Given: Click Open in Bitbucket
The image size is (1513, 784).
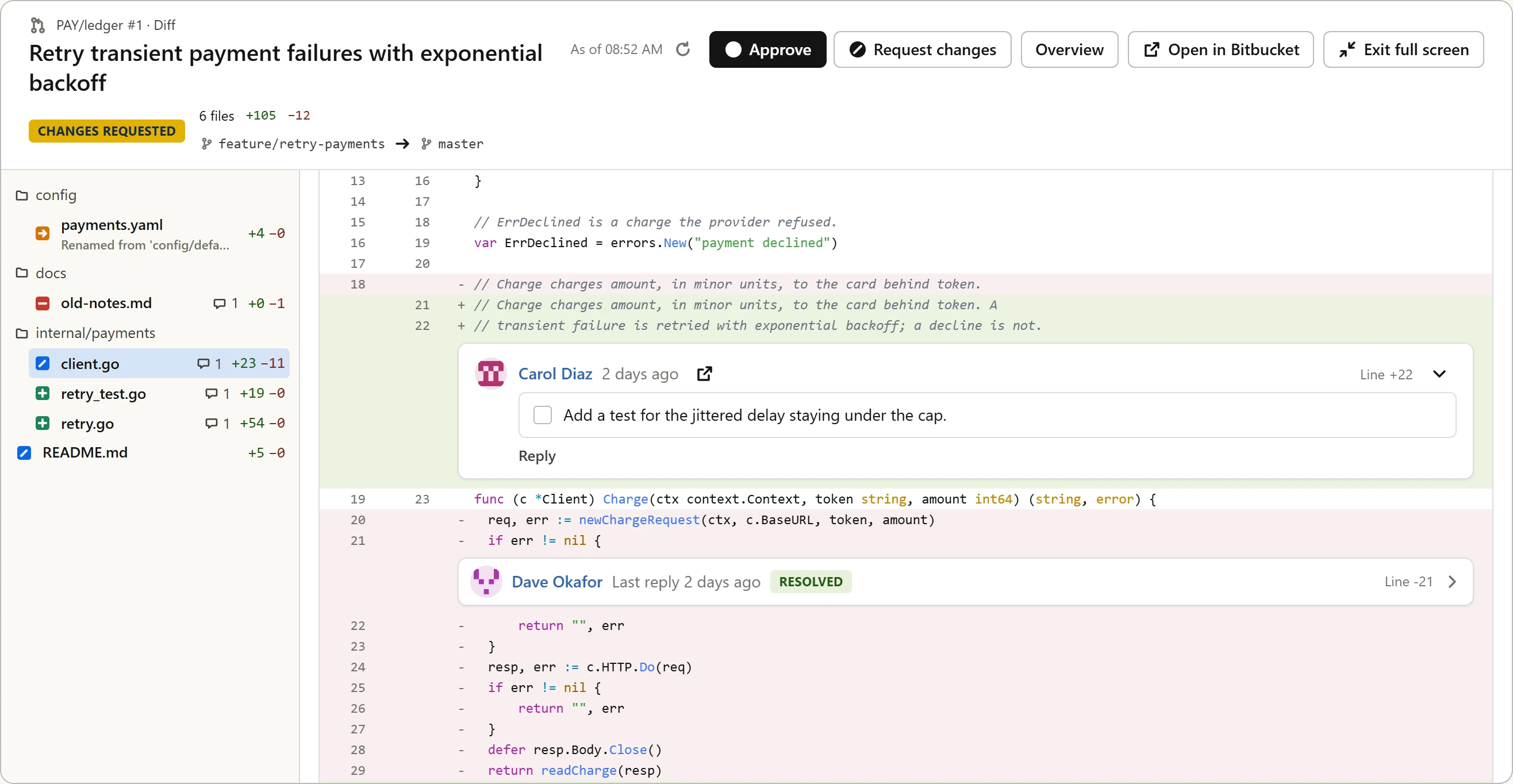Looking at the screenshot, I should [1220, 49].
